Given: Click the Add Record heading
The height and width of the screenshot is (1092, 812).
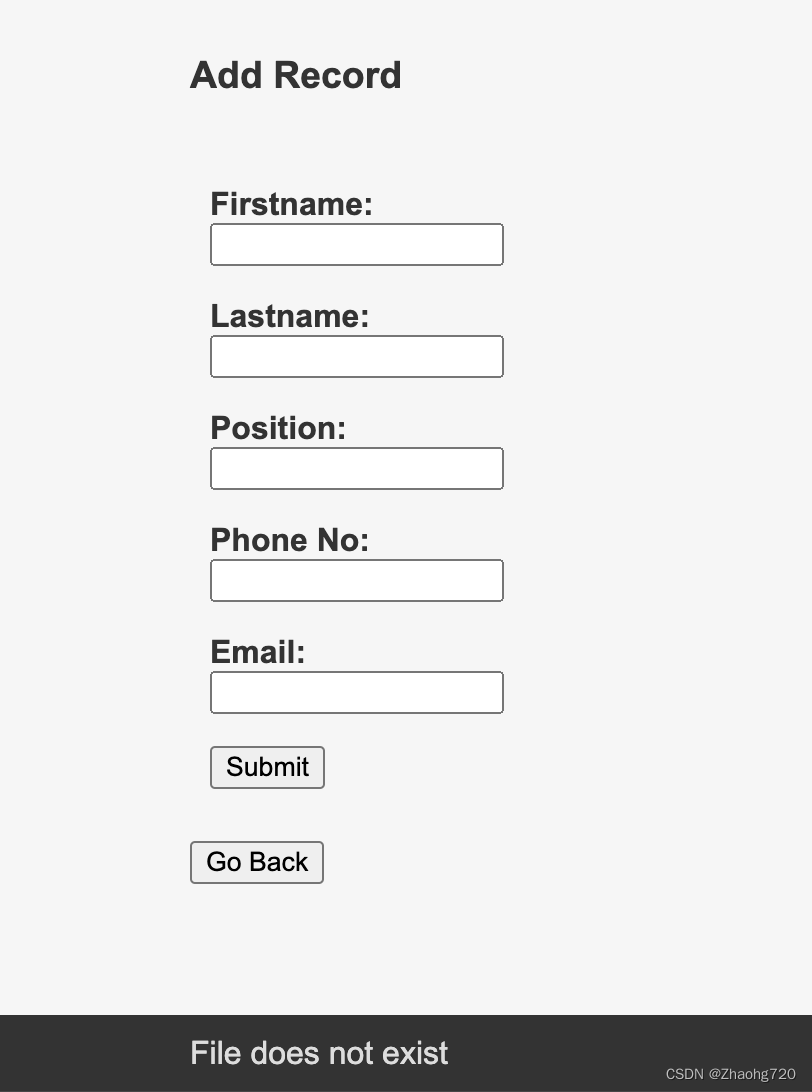Looking at the screenshot, I should point(295,76).
